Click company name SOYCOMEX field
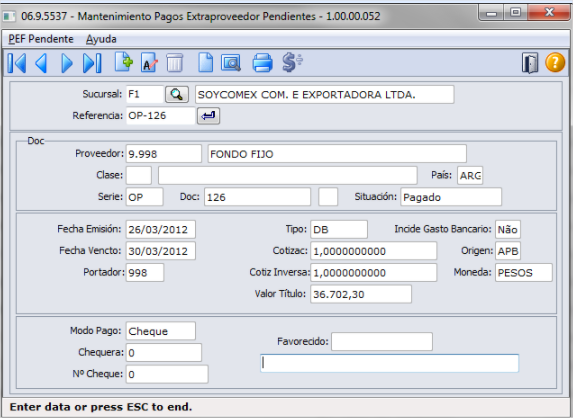The image size is (573, 418). point(325,95)
